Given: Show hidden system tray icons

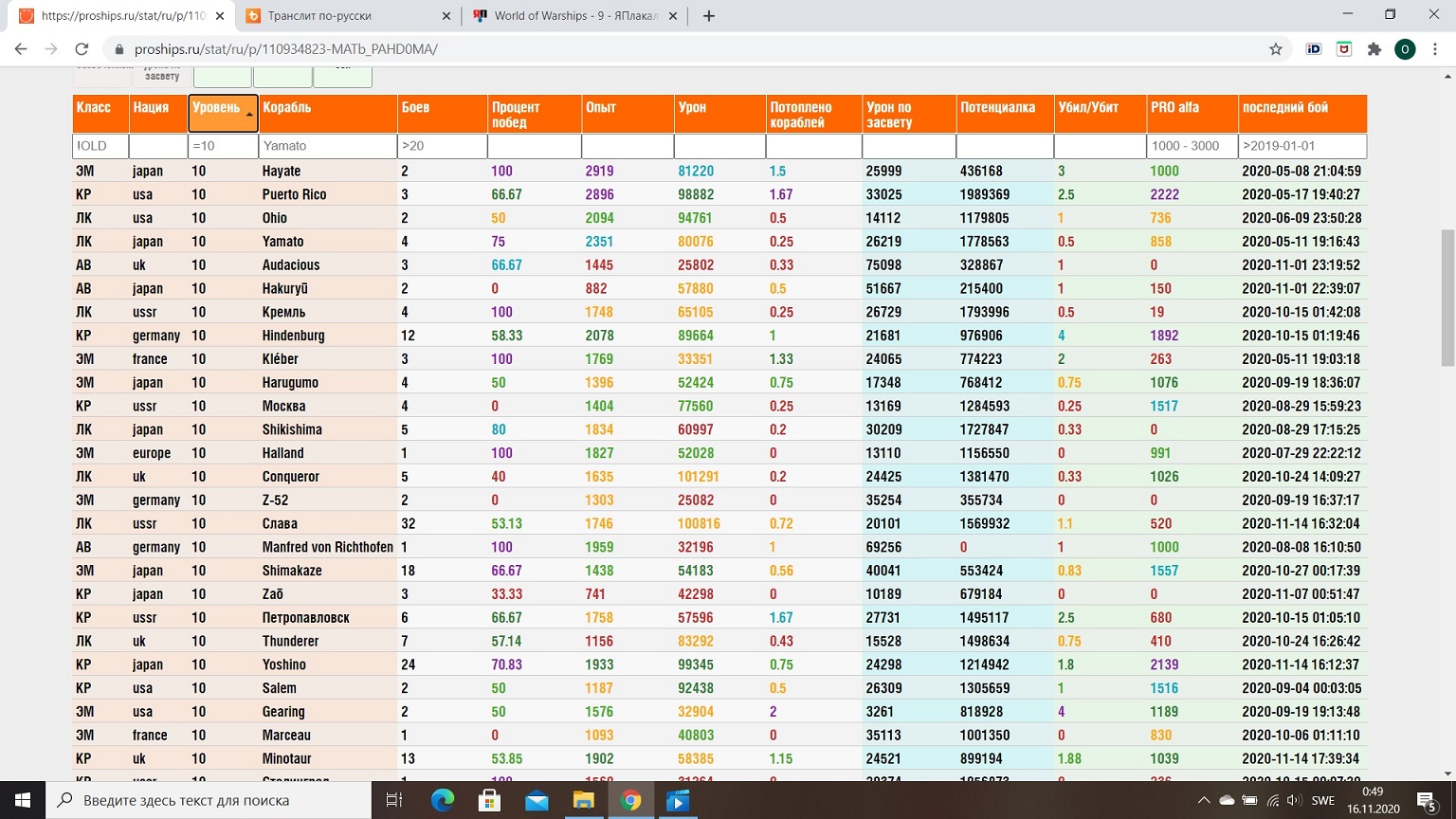Looking at the screenshot, I should tap(1204, 800).
